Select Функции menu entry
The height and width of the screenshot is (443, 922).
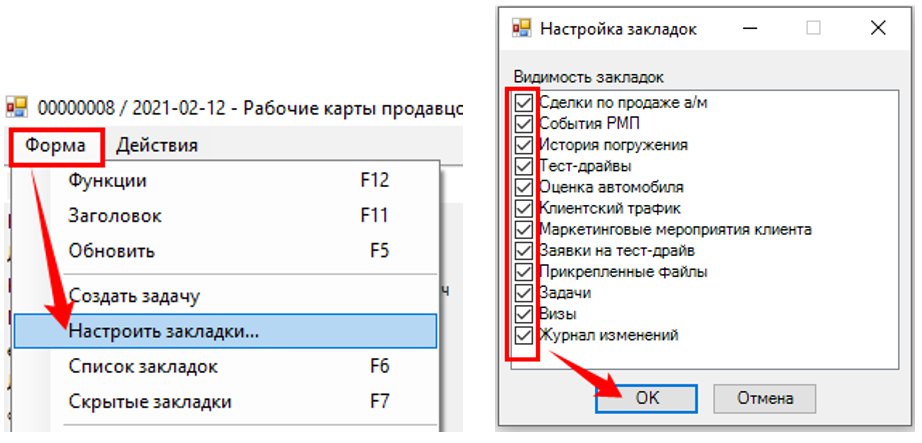107,181
